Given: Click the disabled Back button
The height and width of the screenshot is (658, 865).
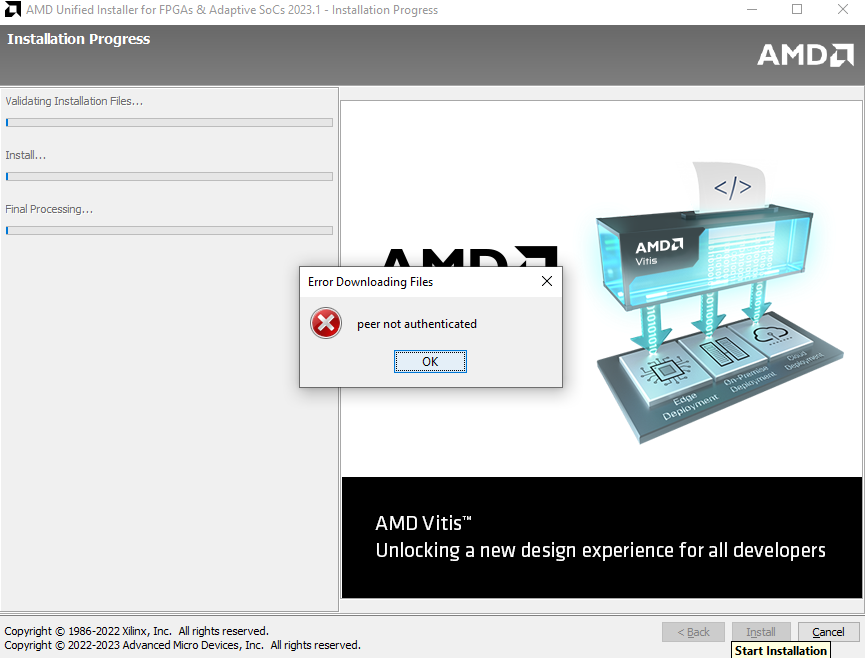Looking at the screenshot, I should click(693, 632).
